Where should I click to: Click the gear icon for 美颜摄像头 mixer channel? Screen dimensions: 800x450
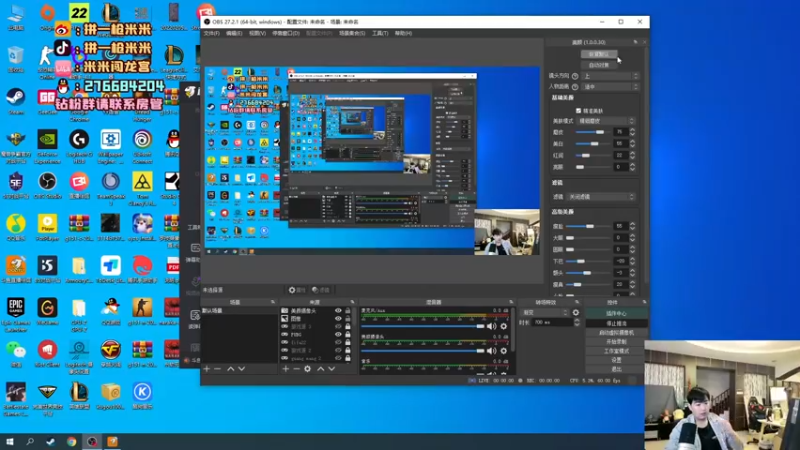[504, 351]
